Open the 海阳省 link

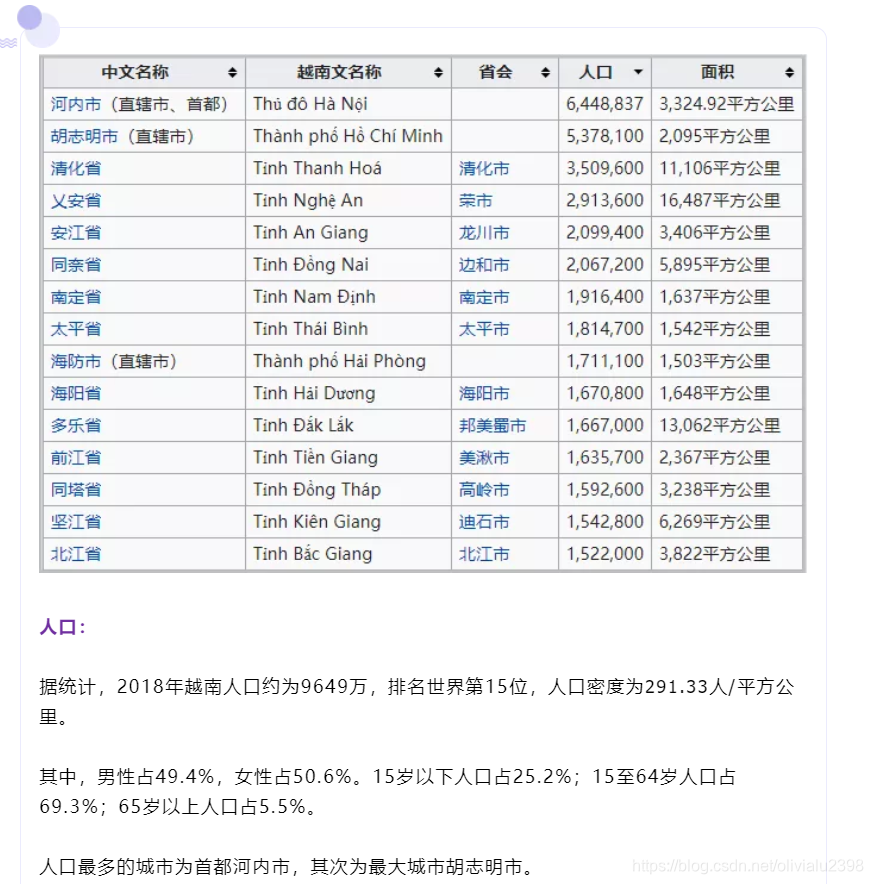[76, 394]
